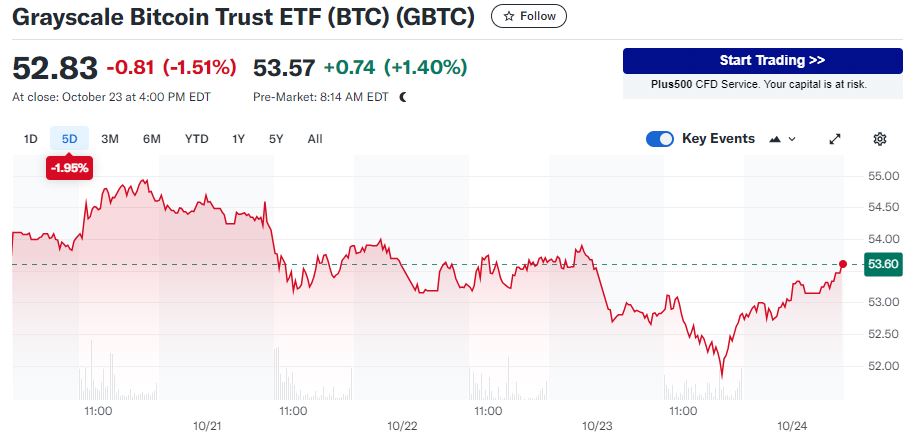923x448 pixels.
Task: Select the 5D range tab
Action: [69, 139]
